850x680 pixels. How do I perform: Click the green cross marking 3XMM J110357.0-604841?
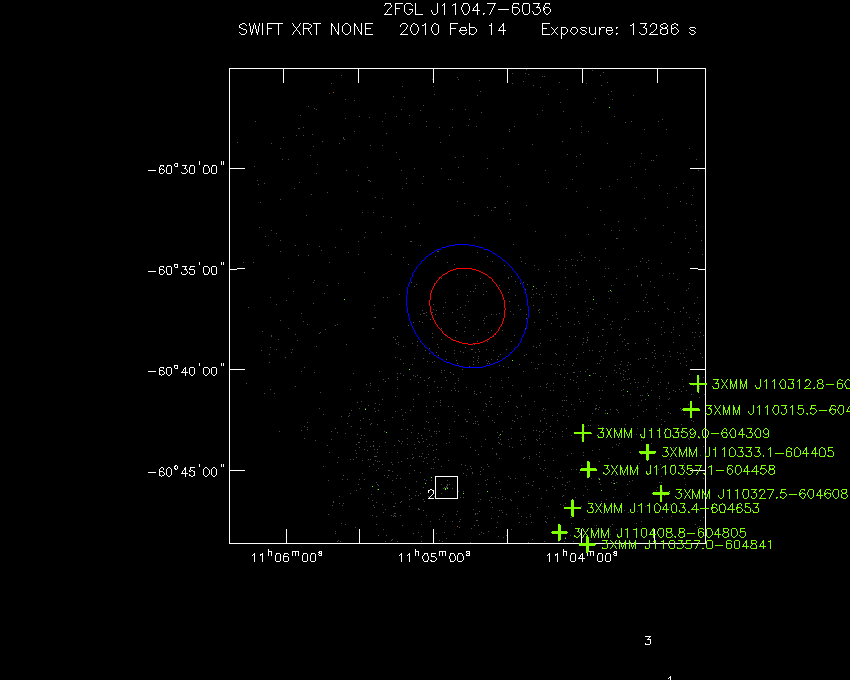587,544
